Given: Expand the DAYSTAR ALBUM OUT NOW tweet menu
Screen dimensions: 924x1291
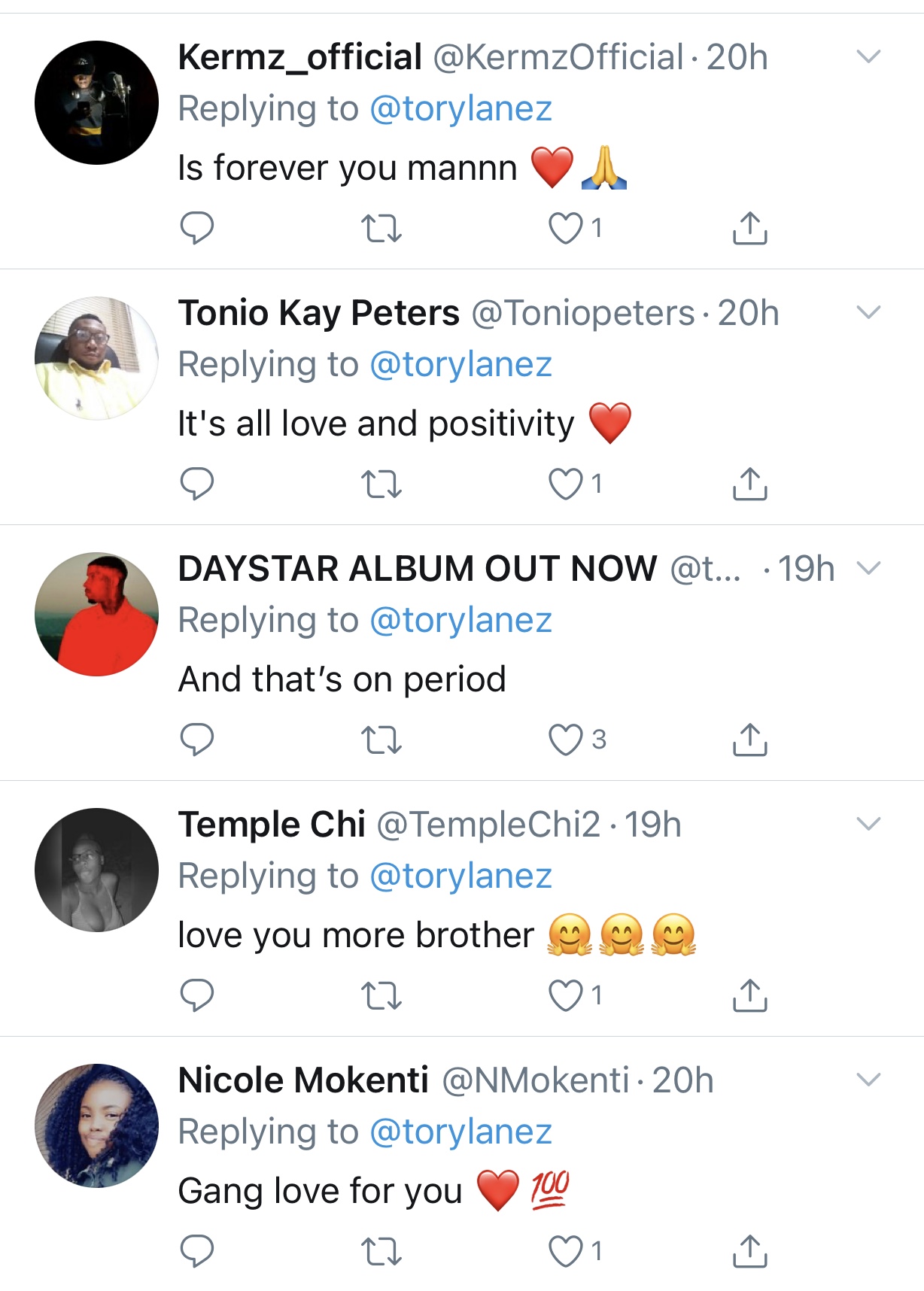Looking at the screenshot, I should pos(869,570).
